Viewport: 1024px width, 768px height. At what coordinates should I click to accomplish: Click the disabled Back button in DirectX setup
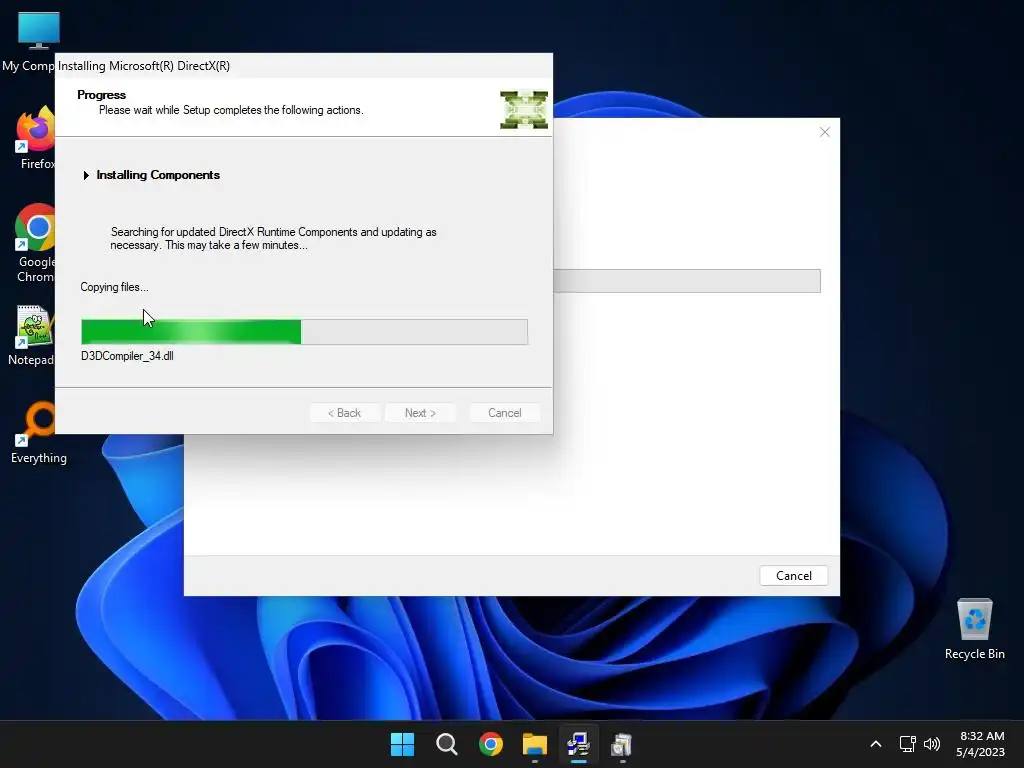pyautogui.click(x=344, y=413)
